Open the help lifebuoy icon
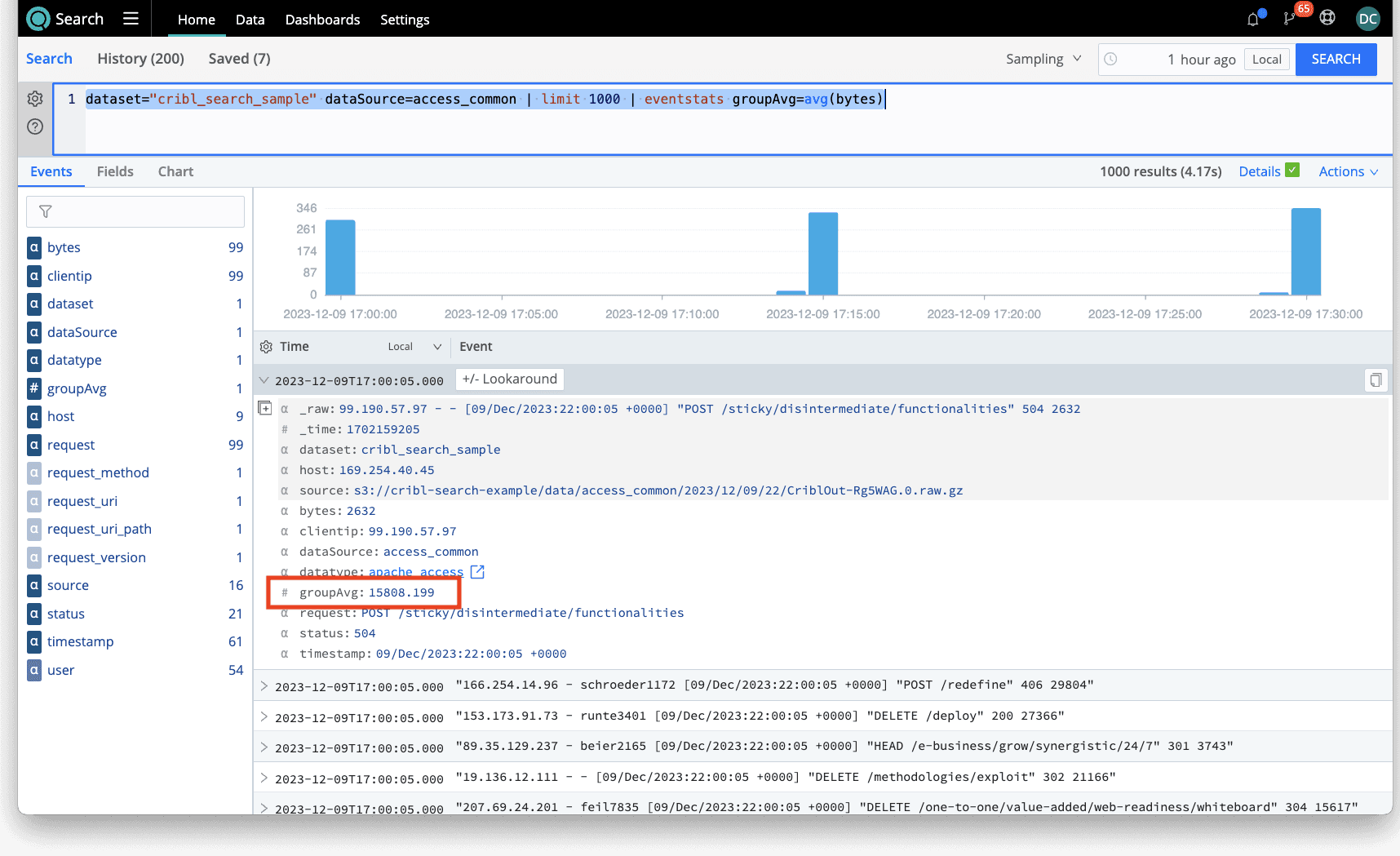This screenshot has width=1400, height=856. pos(1327,18)
